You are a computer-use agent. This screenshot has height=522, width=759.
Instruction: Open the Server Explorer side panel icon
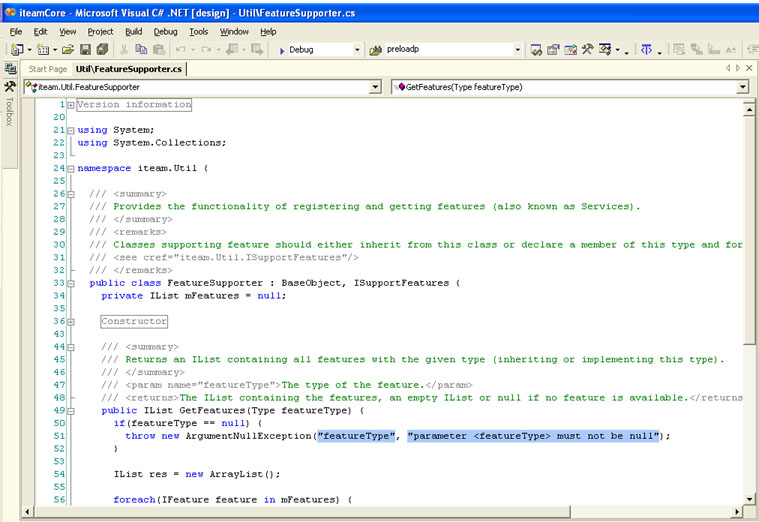(10, 69)
